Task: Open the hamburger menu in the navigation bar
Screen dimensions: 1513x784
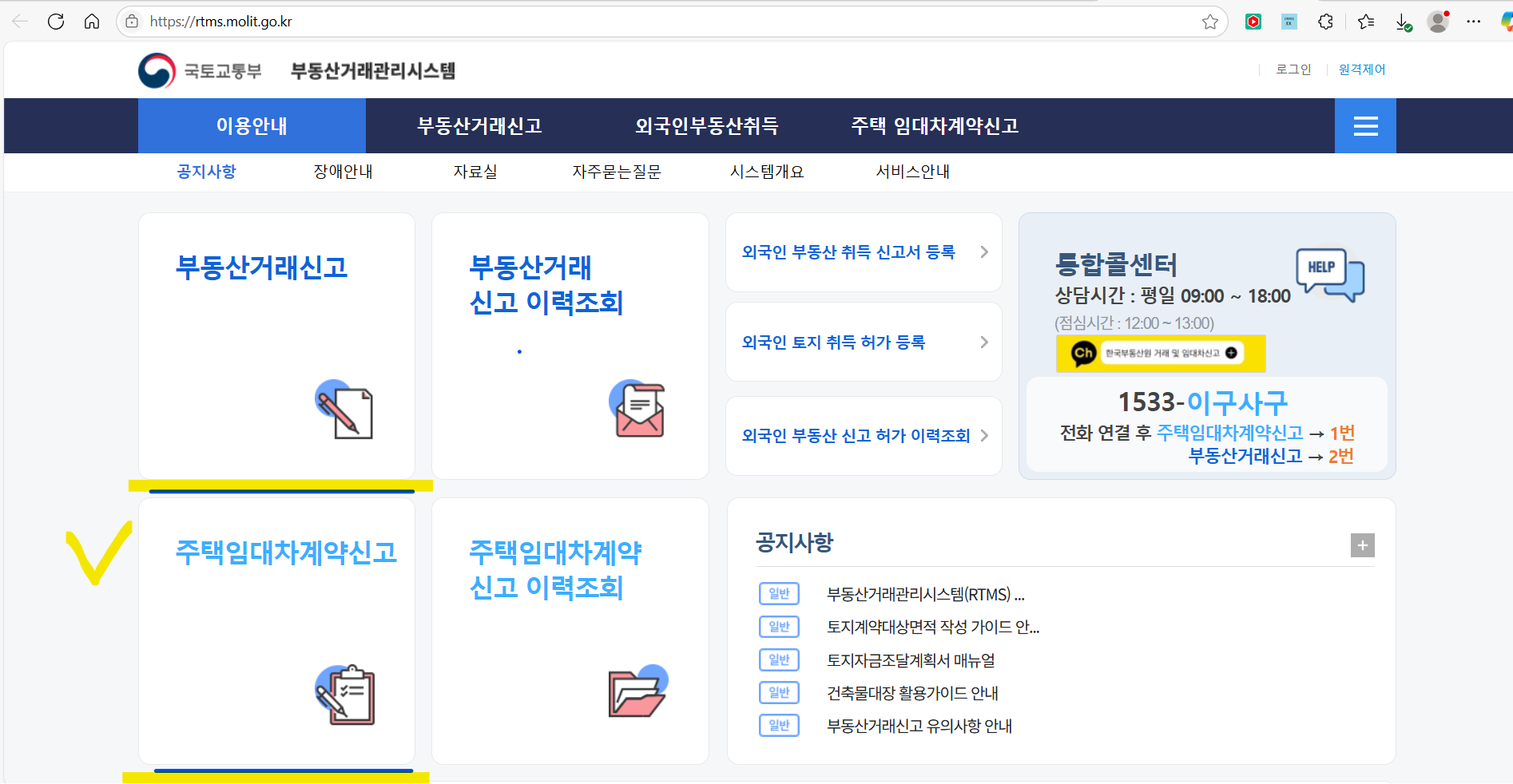Action: point(1365,125)
